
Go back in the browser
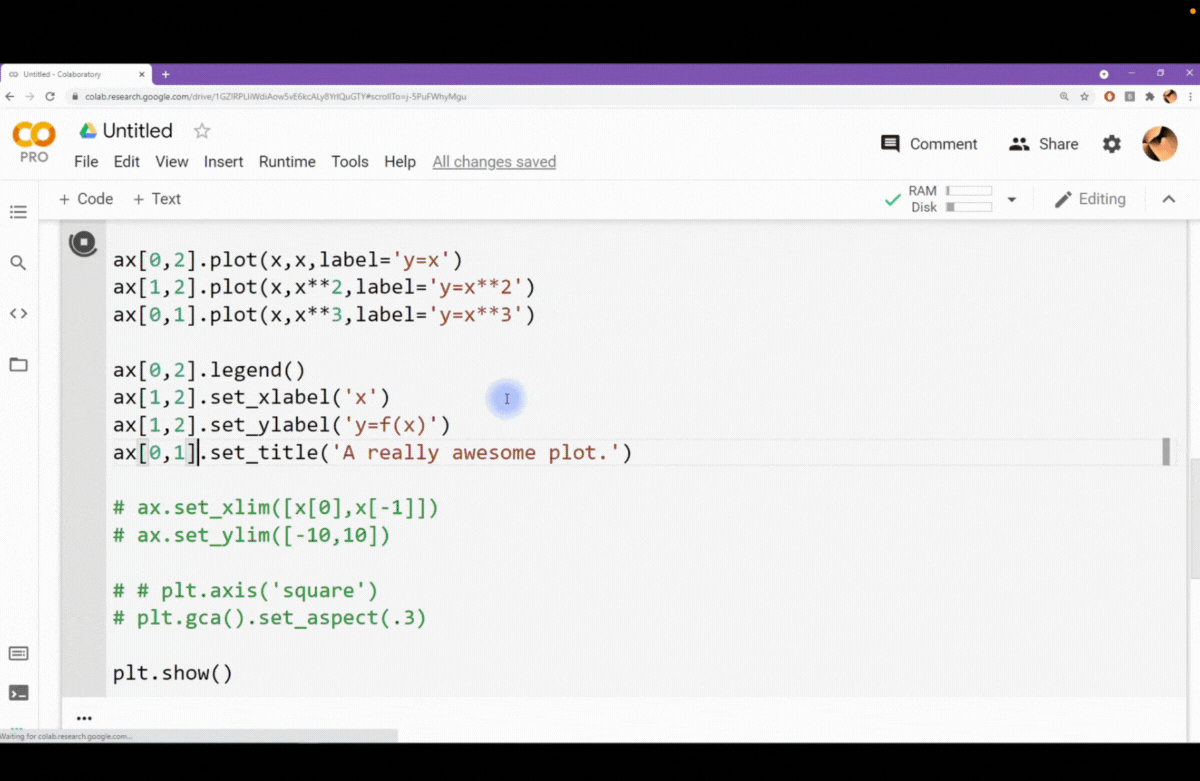(10, 97)
